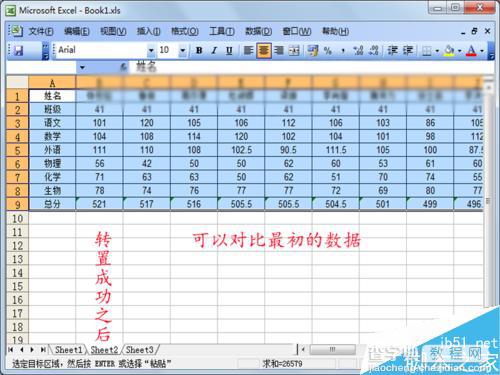Open the 插入(I) menu
The image size is (500, 375).
pos(149,31)
